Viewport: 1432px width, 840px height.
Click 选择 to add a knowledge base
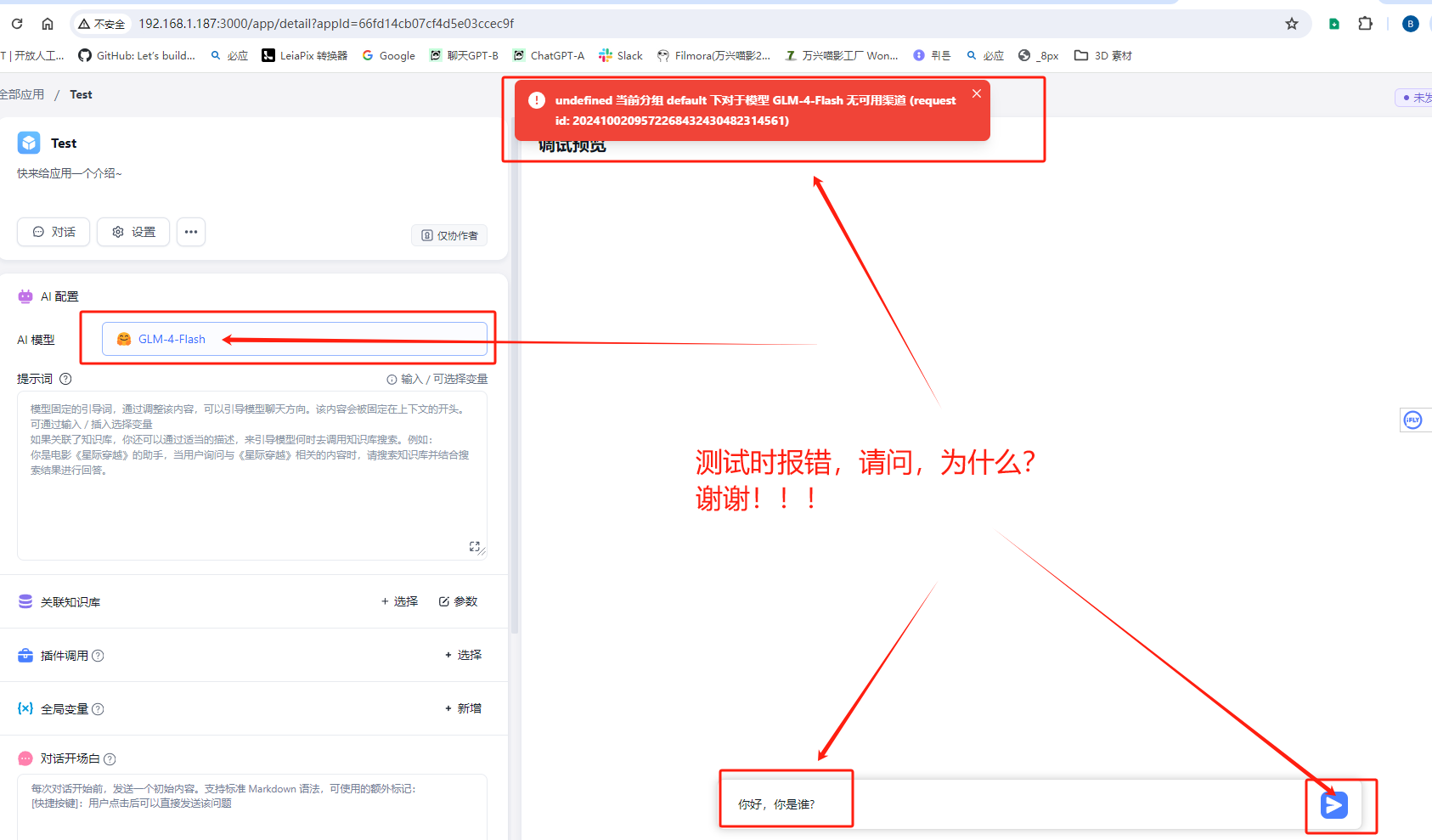point(399,601)
